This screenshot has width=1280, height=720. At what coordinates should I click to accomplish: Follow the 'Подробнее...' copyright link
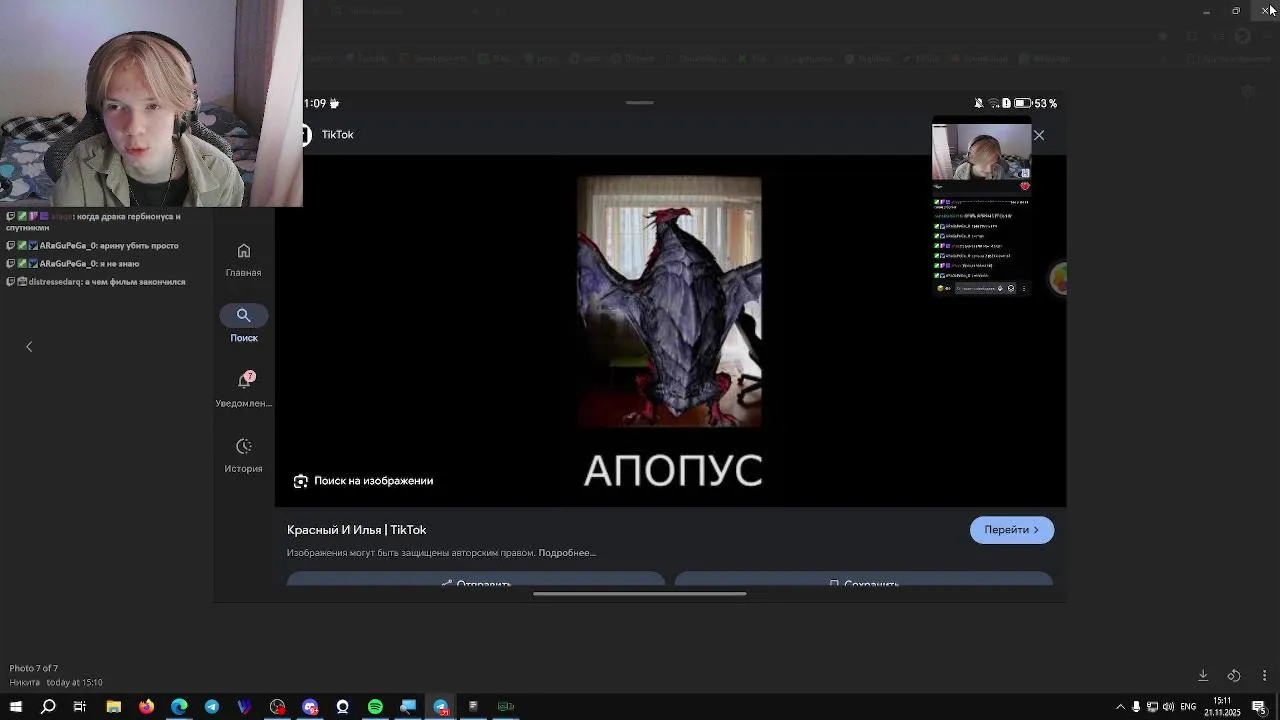tap(567, 553)
